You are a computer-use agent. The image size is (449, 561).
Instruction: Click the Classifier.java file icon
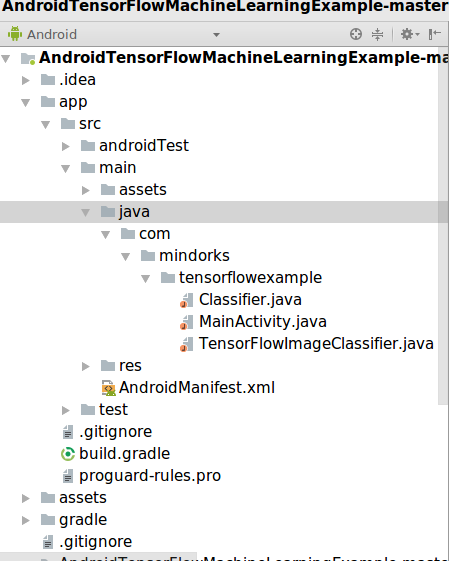point(186,300)
